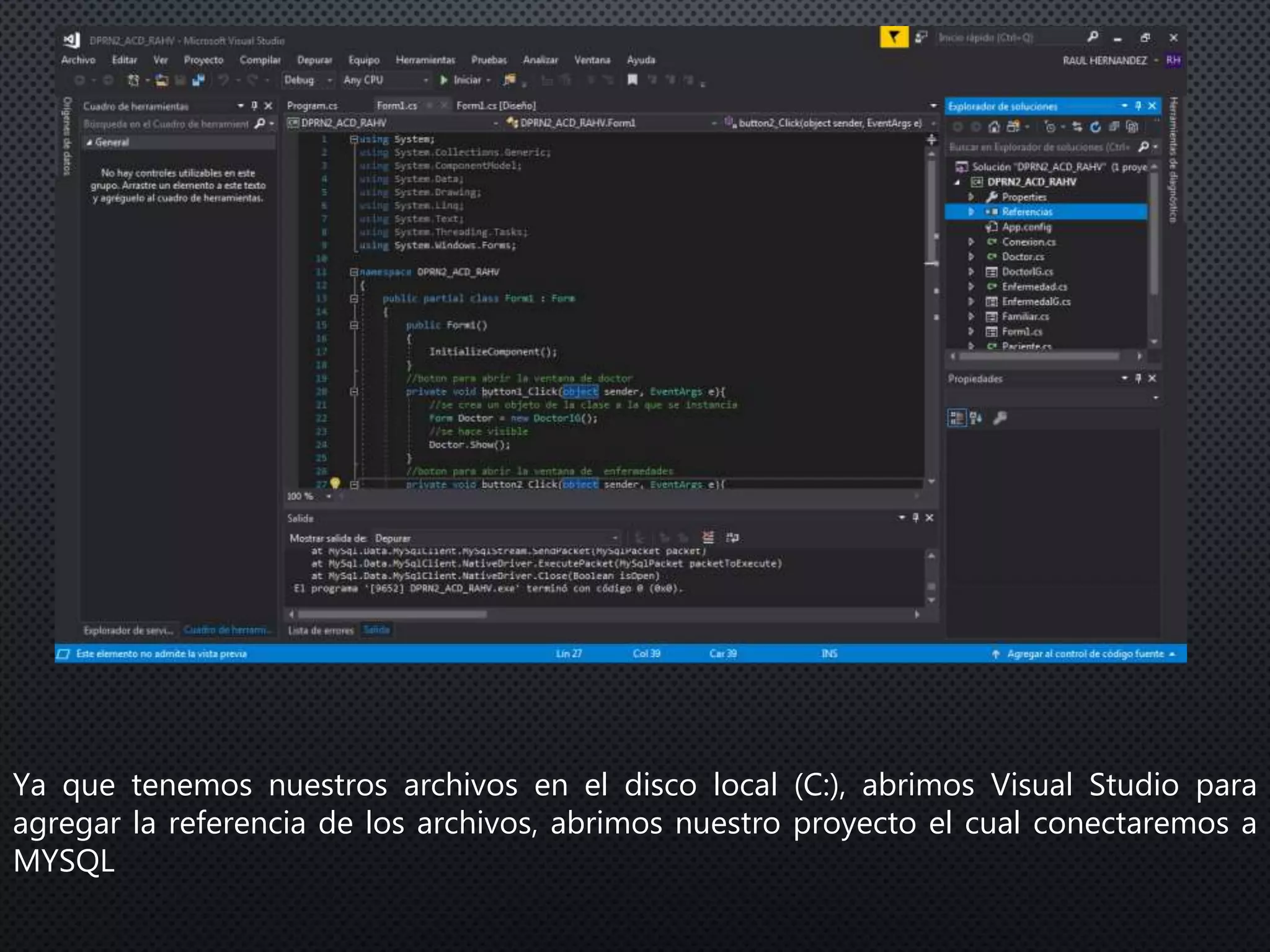Open the Archivo menu
The image size is (1270, 952).
point(78,60)
